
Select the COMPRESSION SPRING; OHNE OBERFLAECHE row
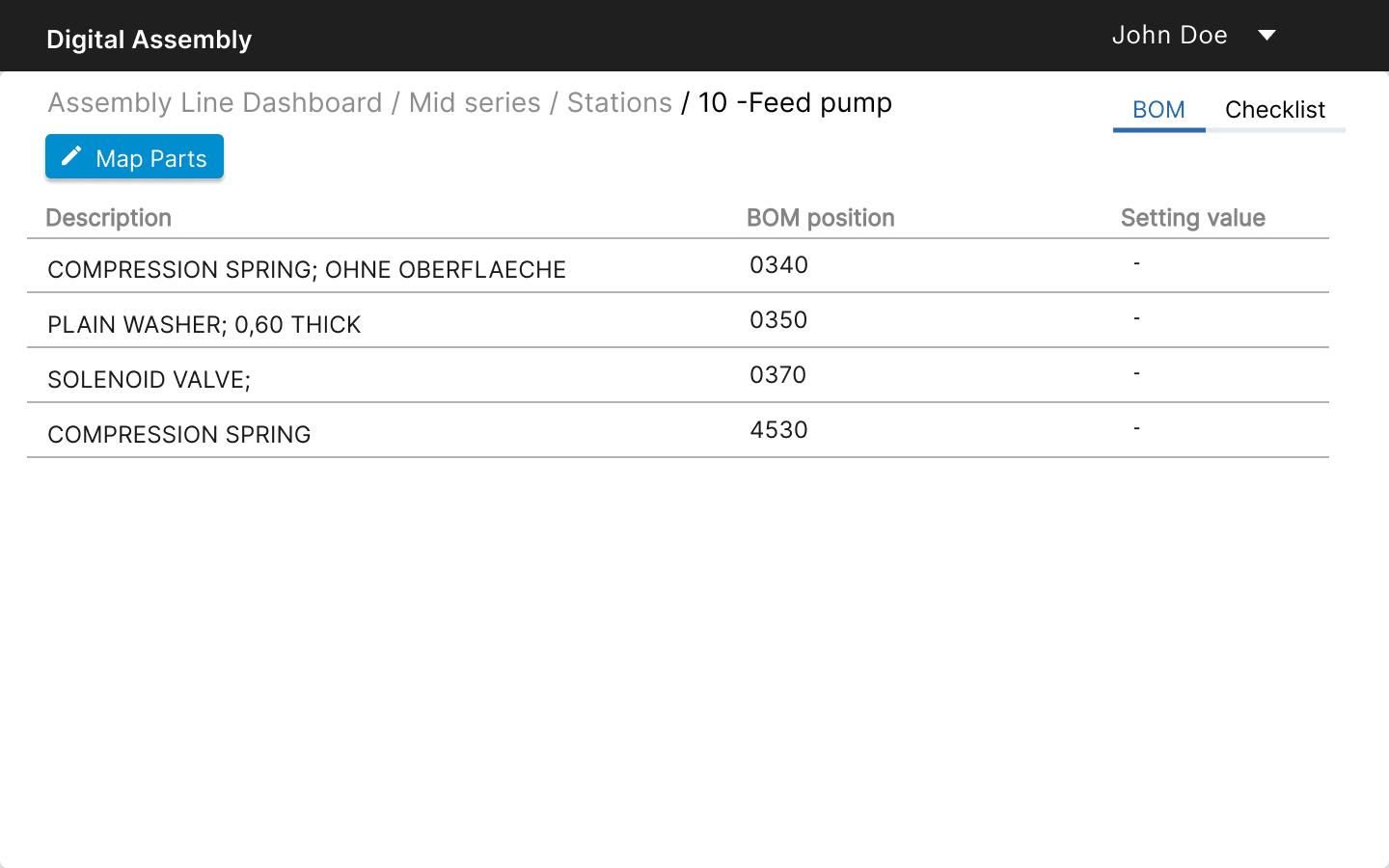point(307,269)
